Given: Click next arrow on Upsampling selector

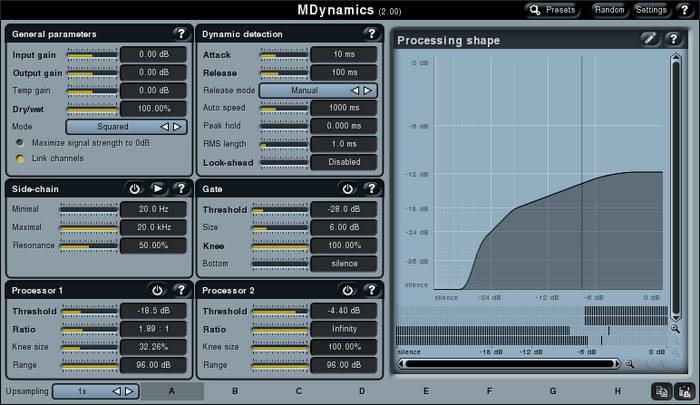Looking at the screenshot, I should point(129,391).
